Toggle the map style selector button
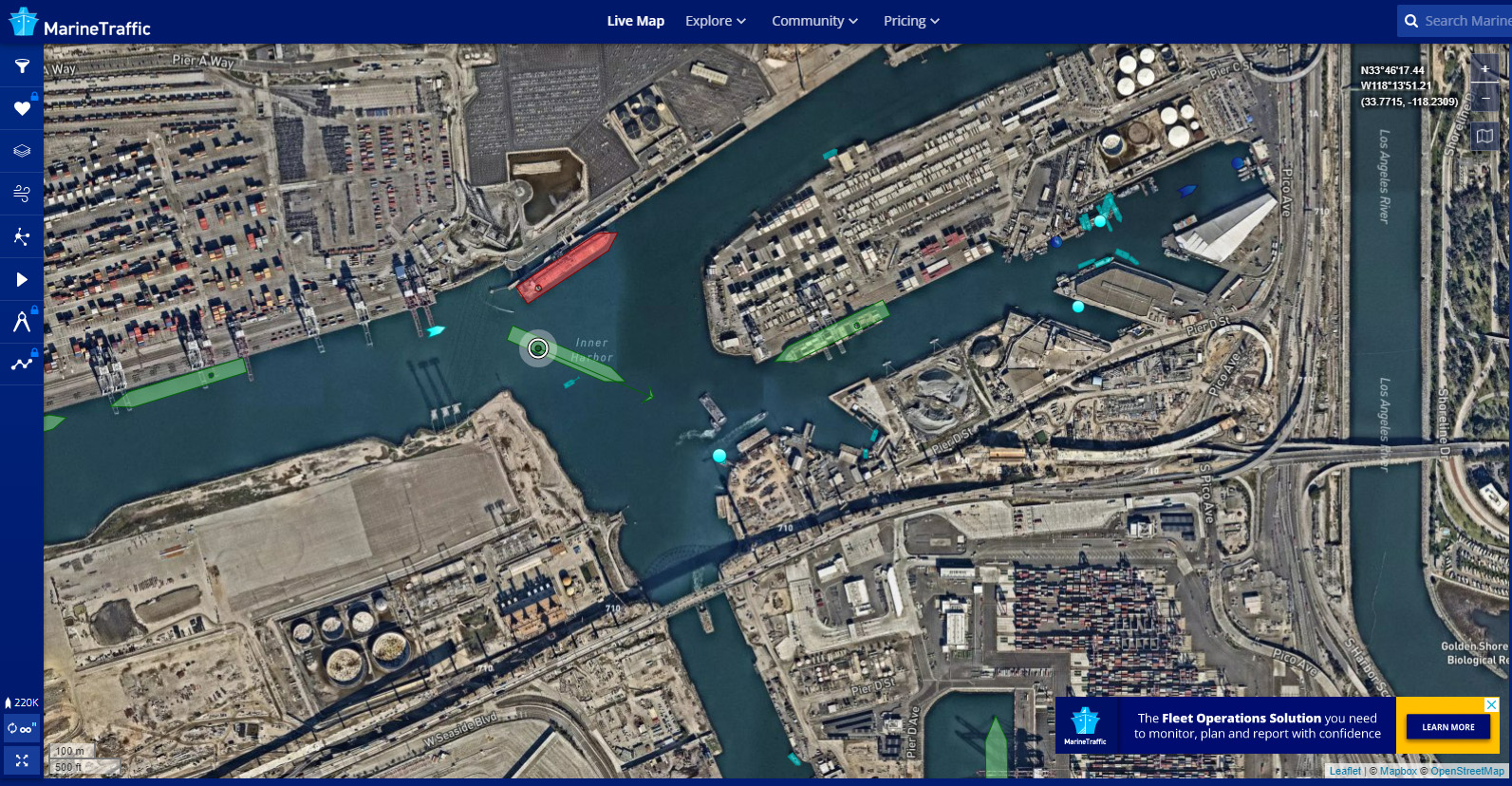The image size is (1512, 786). point(1484,136)
